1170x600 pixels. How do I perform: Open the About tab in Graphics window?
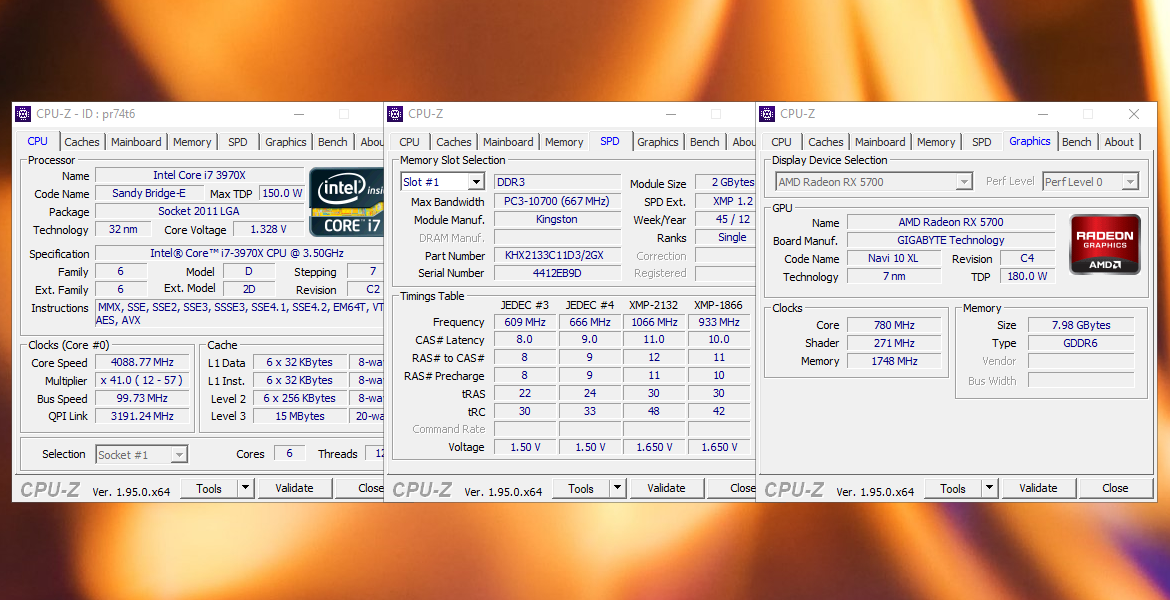[1119, 142]
